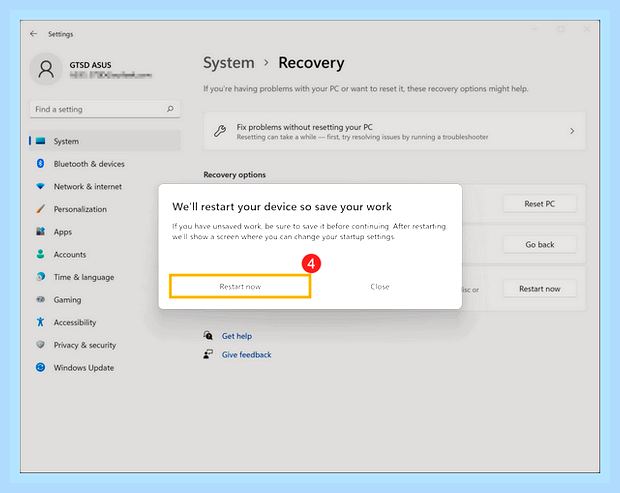620x493 pixels.
Task: Open Apps settings page
Action: pyautogui.click(x=63, y=232)
